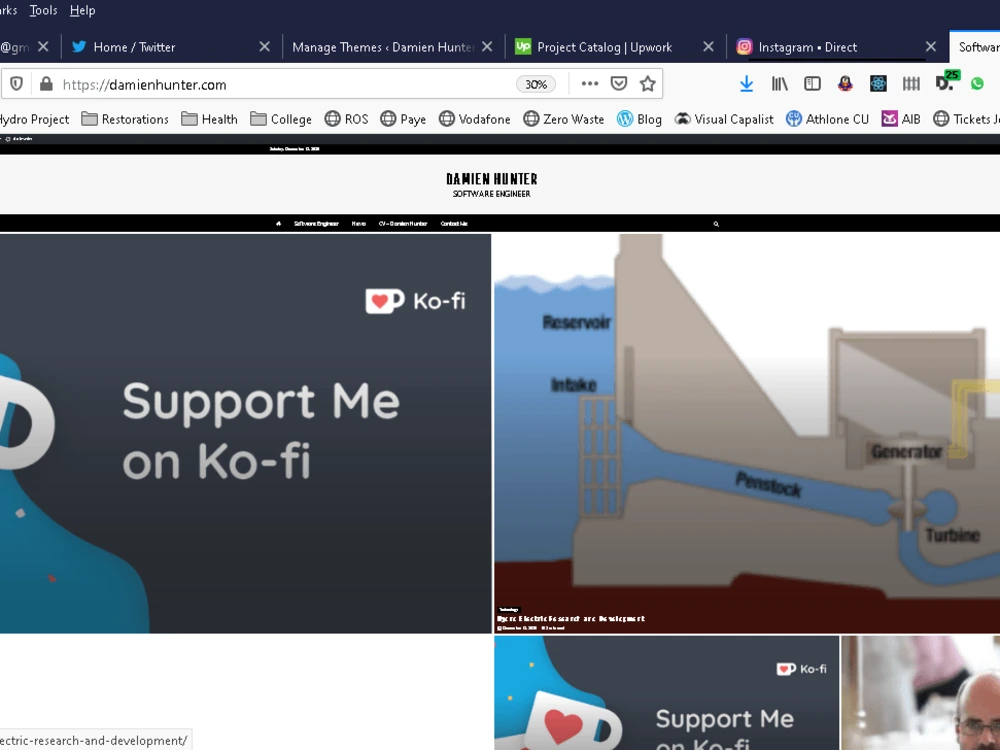The image size is (1000, 750).
Task: Open the Blog WordPress bookmark
Action: click(x=639, y=119)
